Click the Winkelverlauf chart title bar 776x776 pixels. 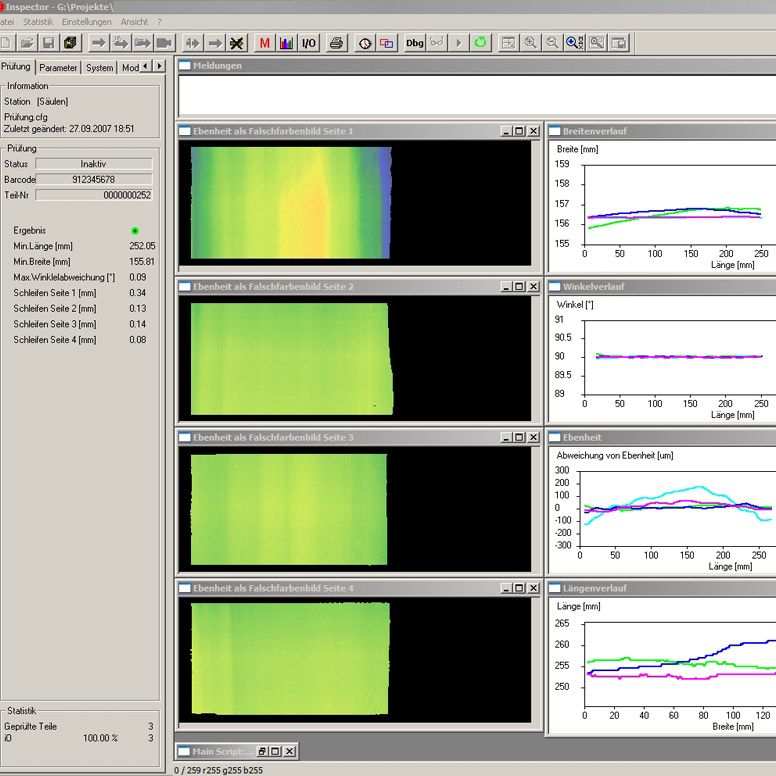point(661,287)
